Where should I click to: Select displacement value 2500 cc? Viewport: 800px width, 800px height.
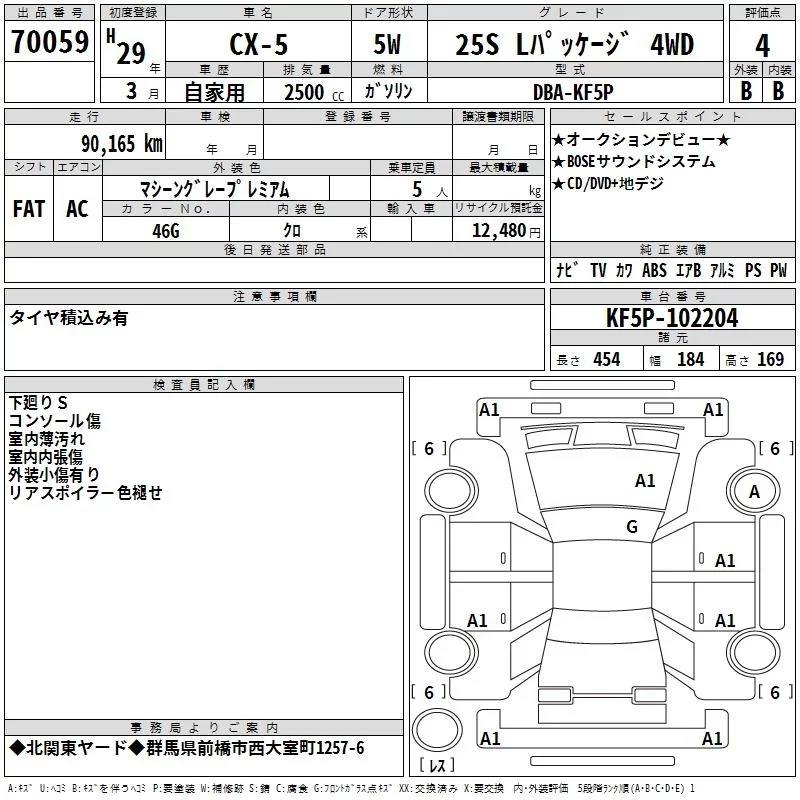[x=314, y=92]
